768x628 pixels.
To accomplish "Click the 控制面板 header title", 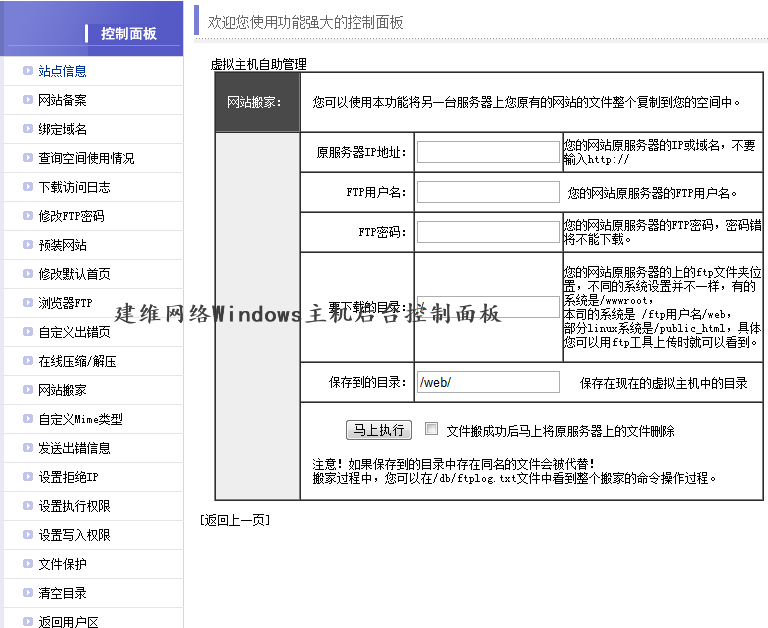I will tap(128, 33).
